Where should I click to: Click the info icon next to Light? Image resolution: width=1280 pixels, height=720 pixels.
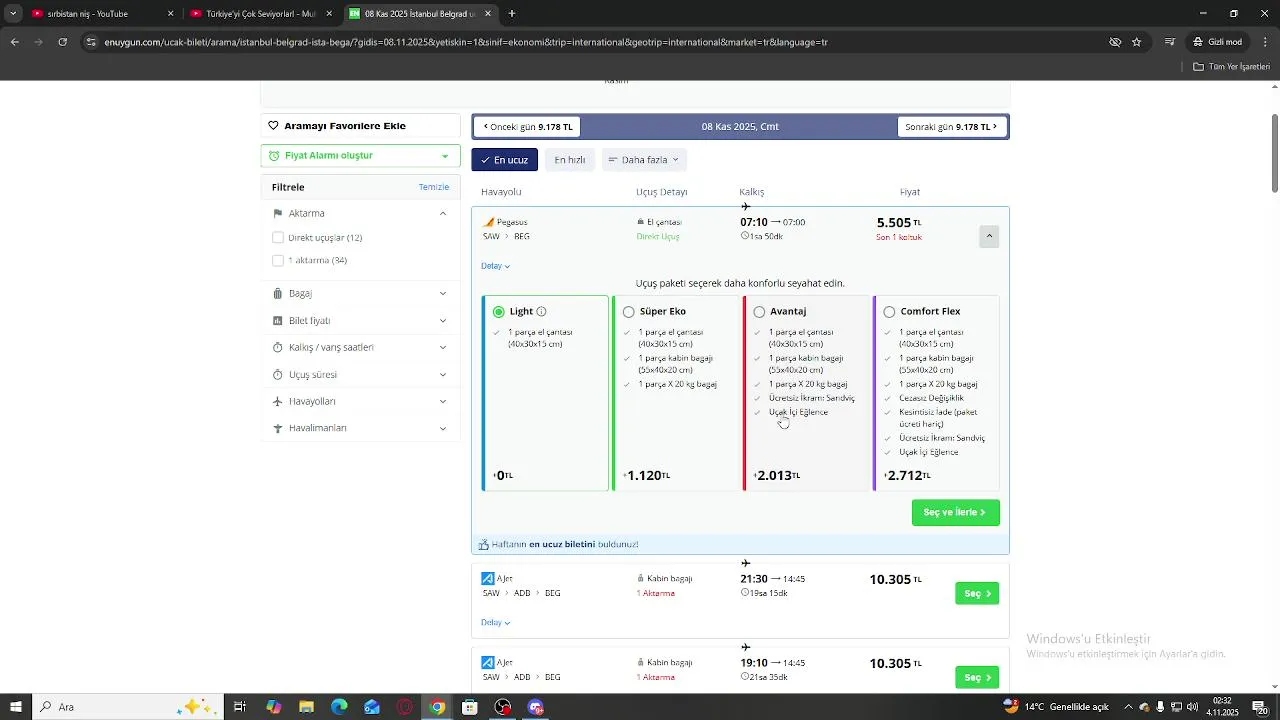pyautogui.click(x=541, y=312)
